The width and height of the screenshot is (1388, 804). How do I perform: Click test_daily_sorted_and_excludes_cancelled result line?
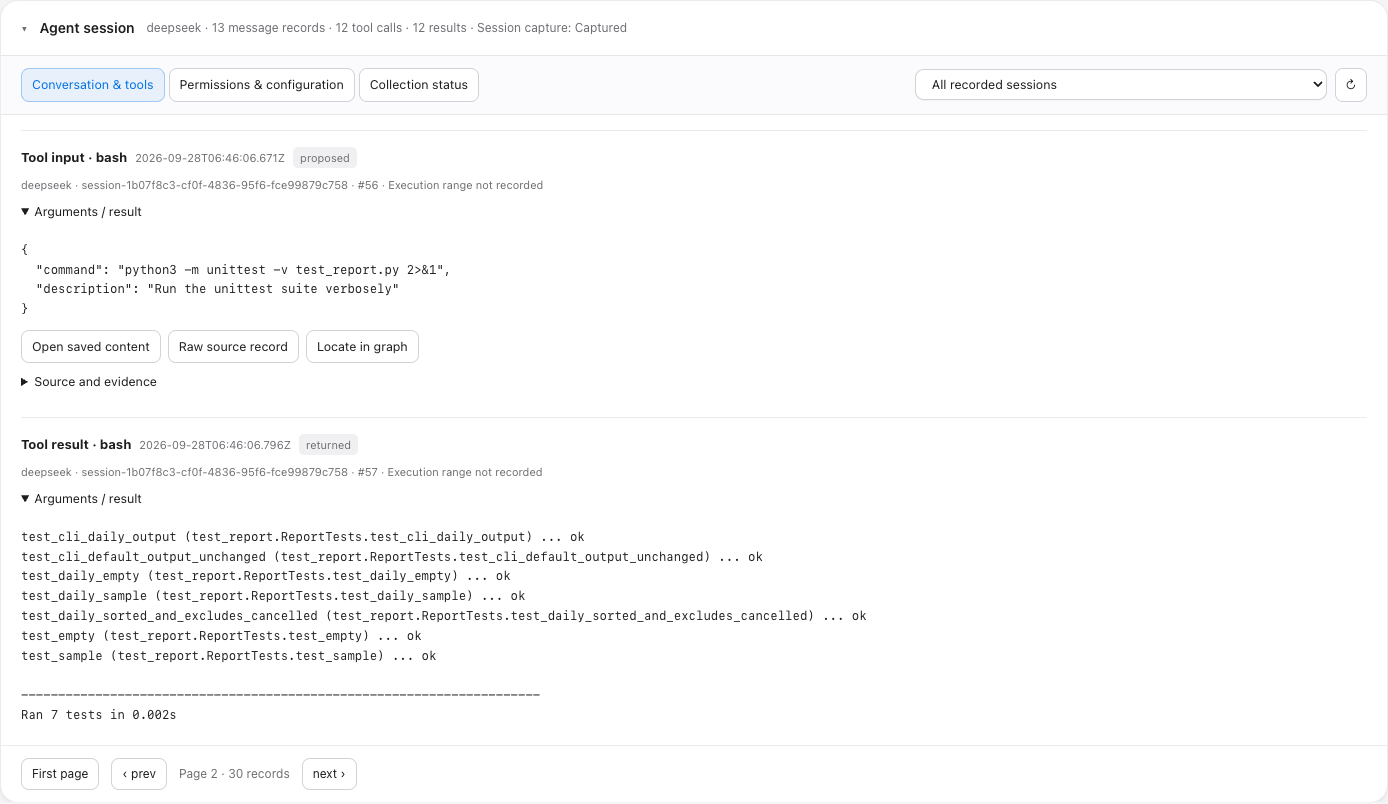tap(444, 616)
